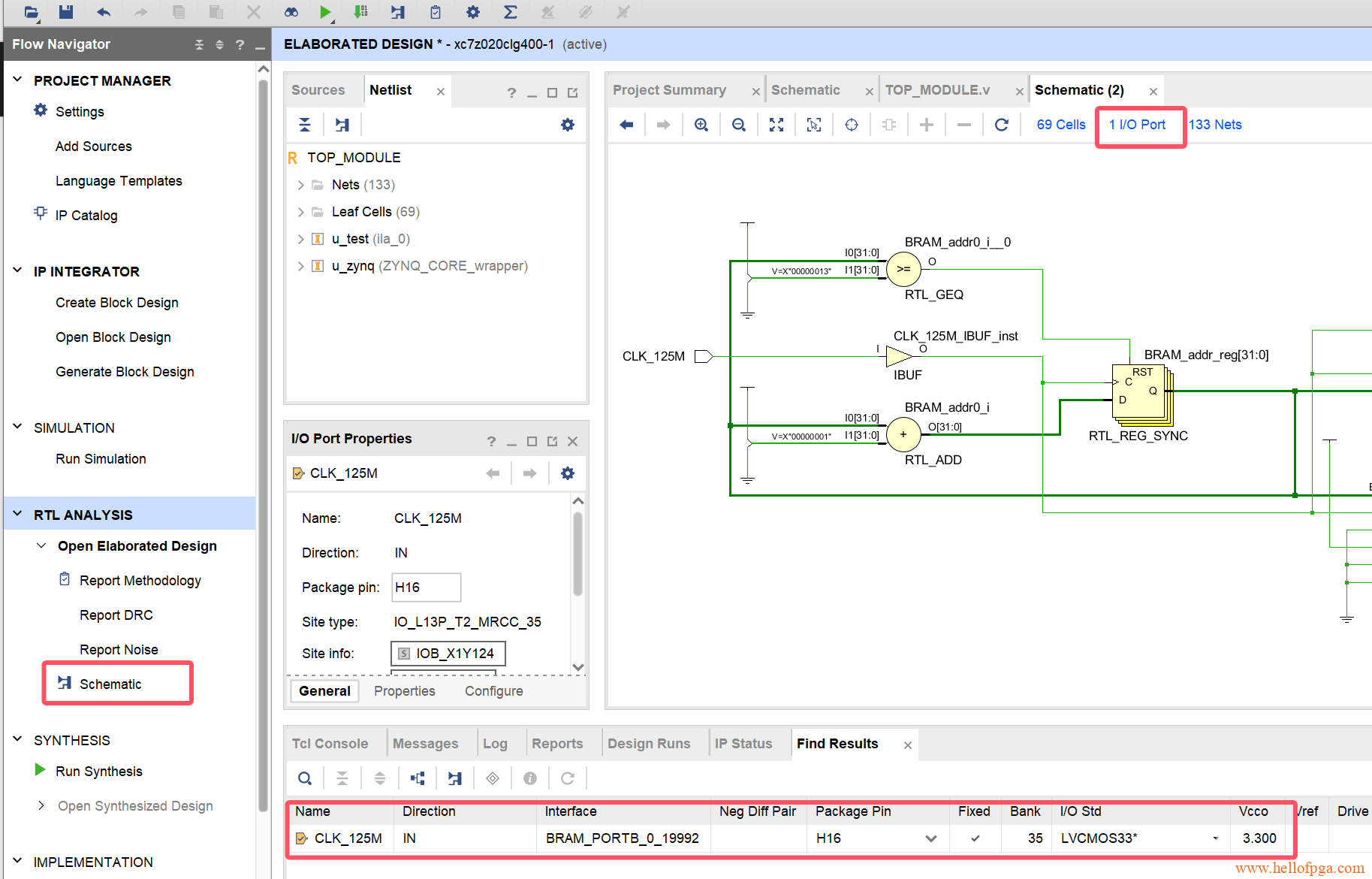The image size is (1372, 879).
Task: Open the Tcl Console tab
Action: 330,744
